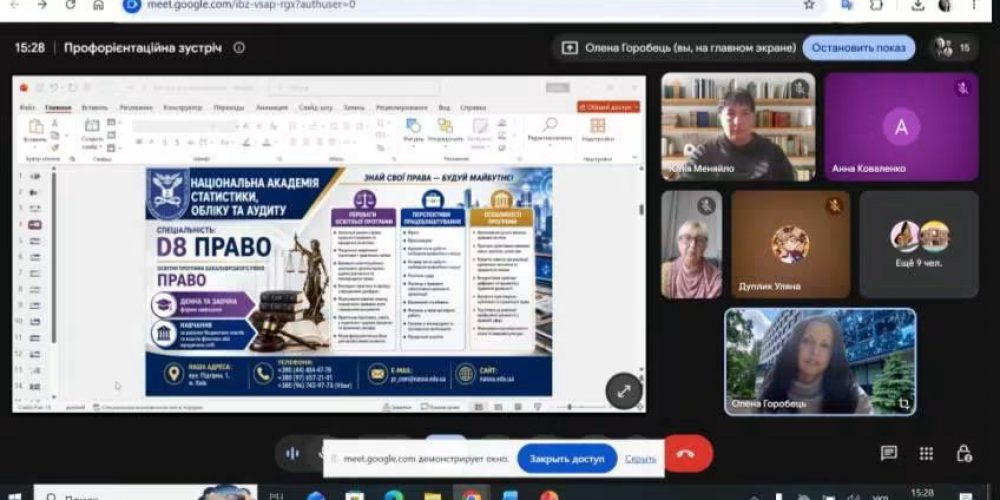Image resolution: width=1000 pixels, height=500 pixels.
Task: Open the meeting info icon next to title
Action: click(239, 48)
